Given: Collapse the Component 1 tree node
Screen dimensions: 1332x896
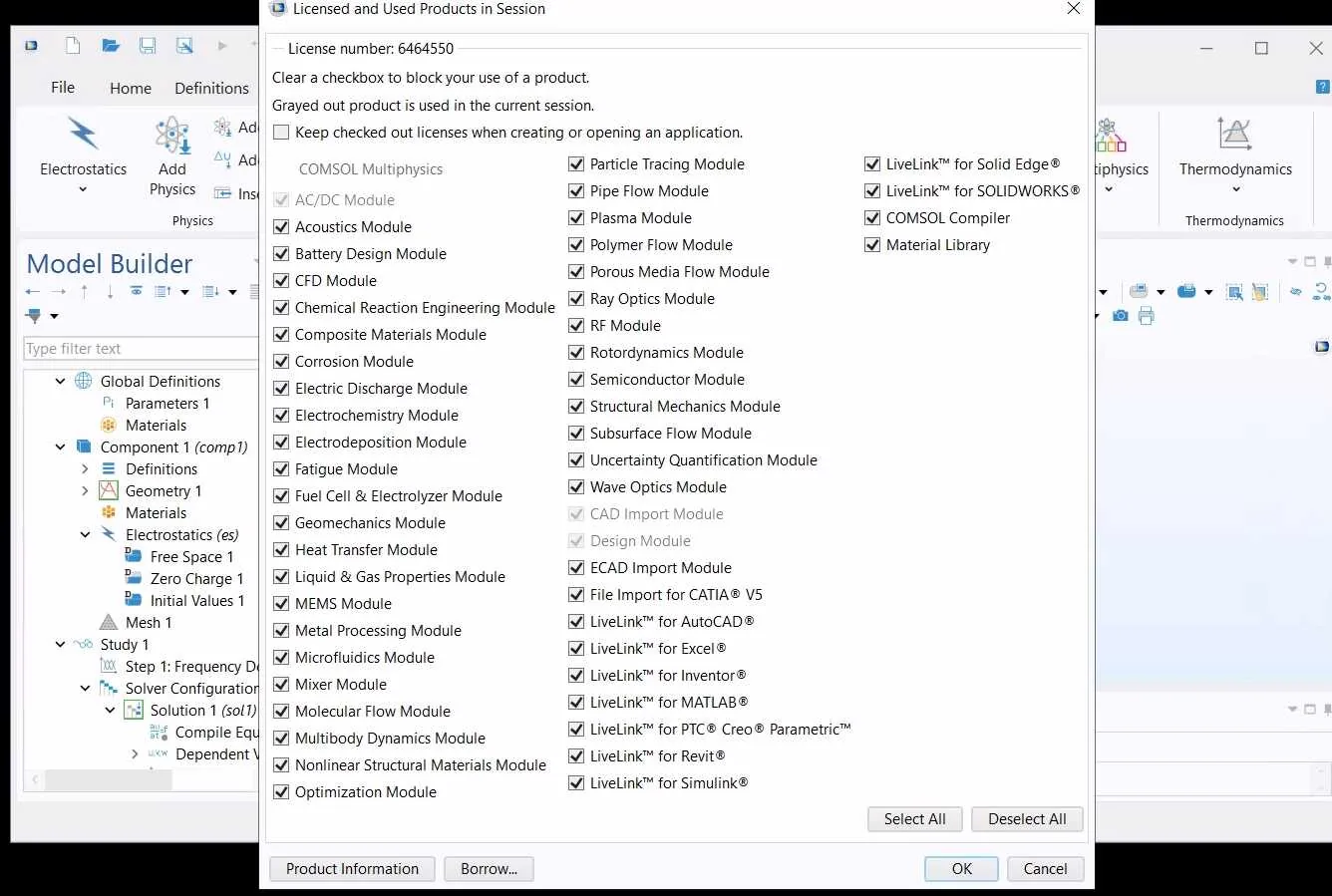Looking at the screenshot, I should pyautogui.click(x=60, y=447).
